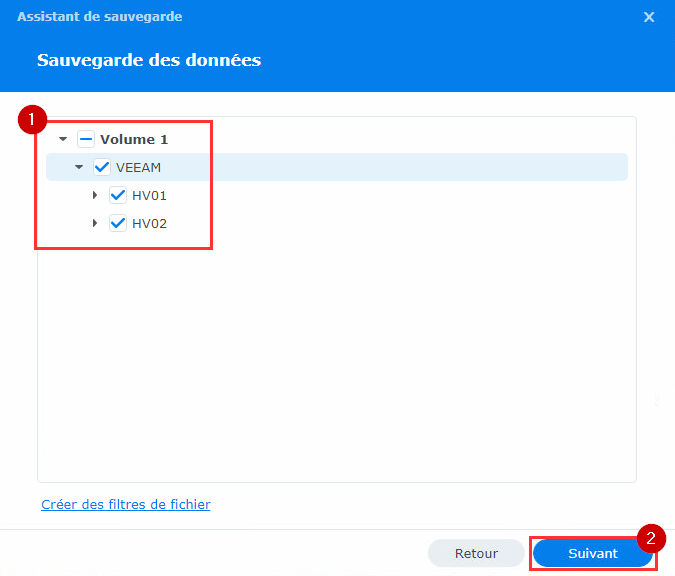
Task: Select the Volume 1 label
Action: point(134,140)
